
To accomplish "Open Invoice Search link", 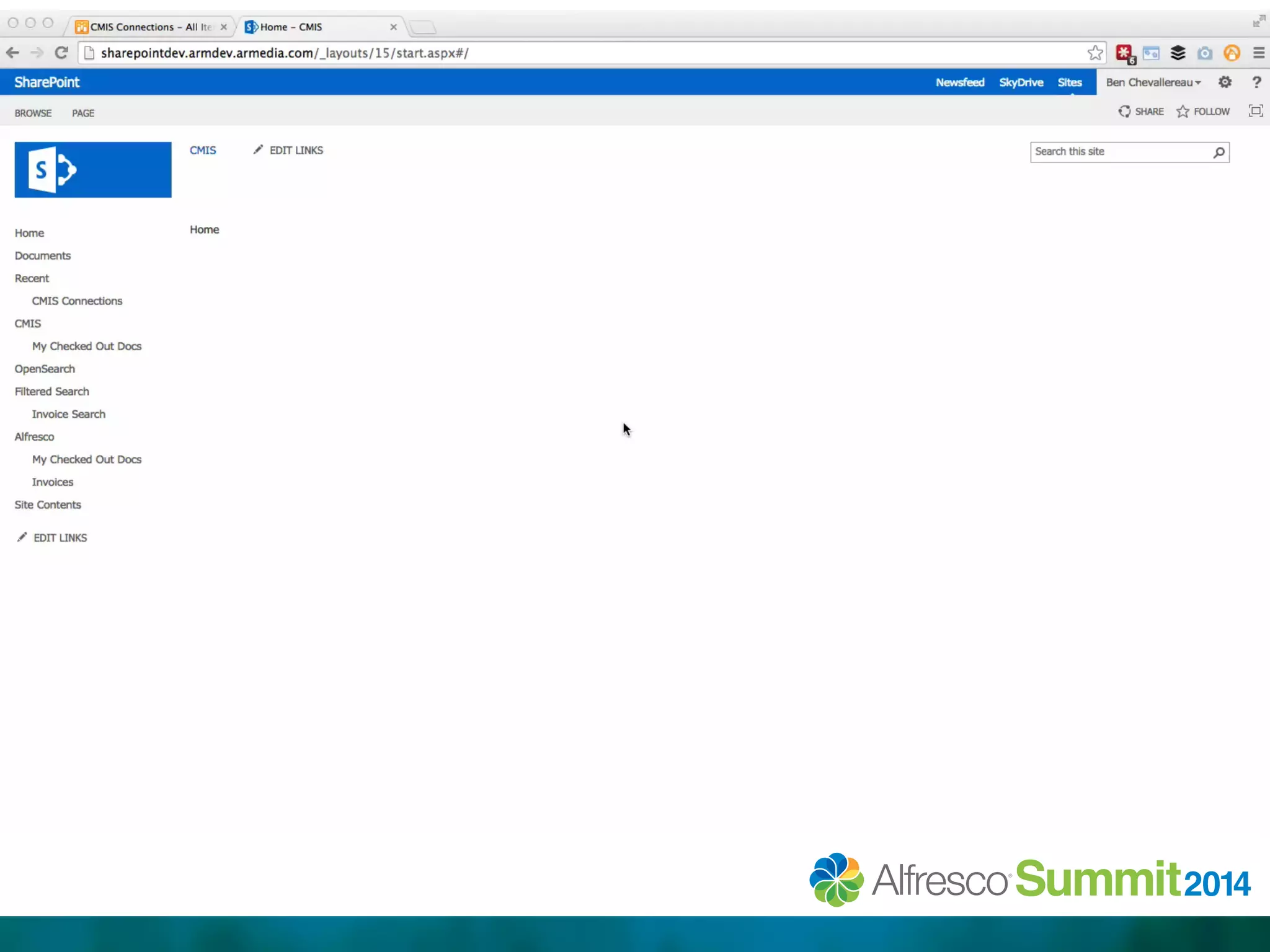I will [69, 415].
